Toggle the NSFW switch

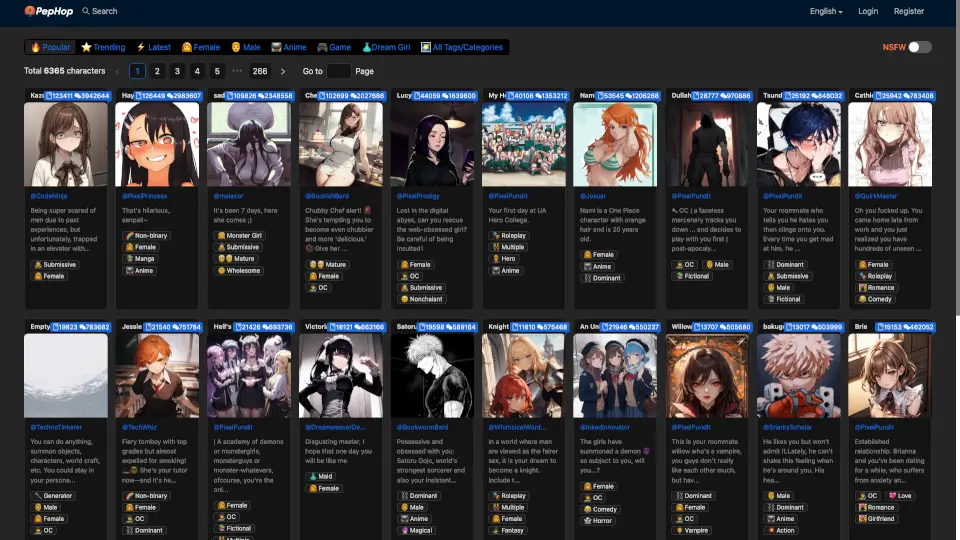(x=920, y=47)
